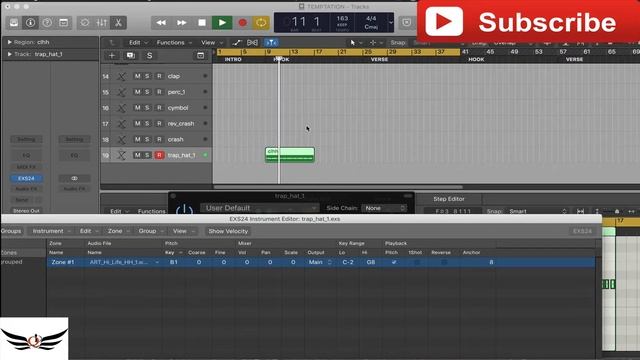This screenshot has width=640, height=360.
Task: Open EXS24 editor Group menu
Action: (151, 231)
